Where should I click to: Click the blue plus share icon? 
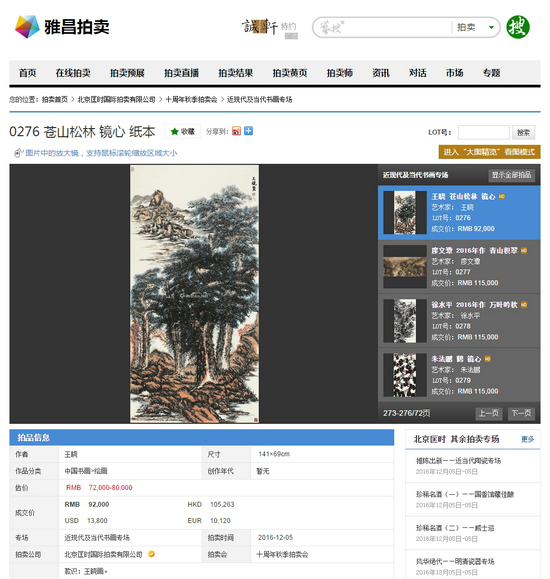(249, 131)
